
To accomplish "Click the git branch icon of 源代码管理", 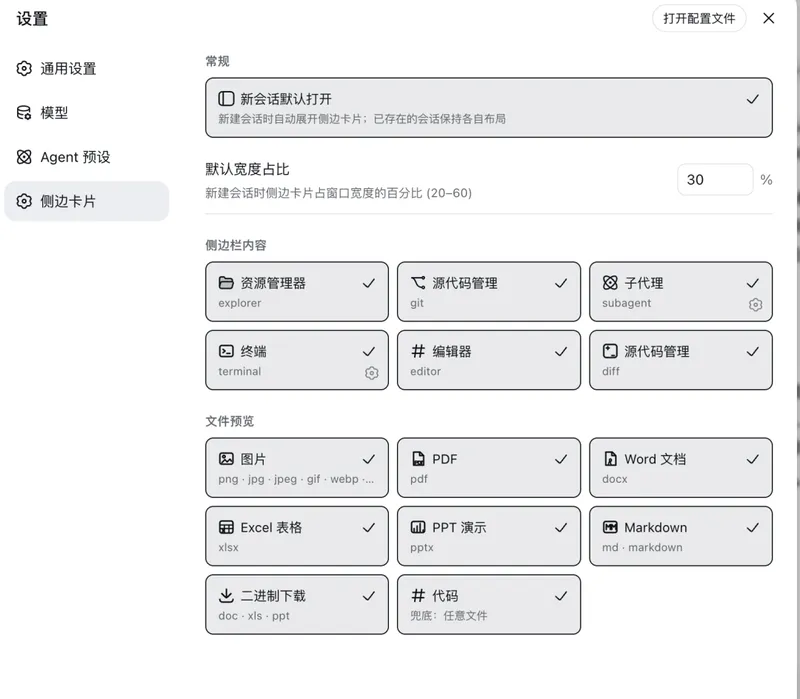I will [418, 283].
